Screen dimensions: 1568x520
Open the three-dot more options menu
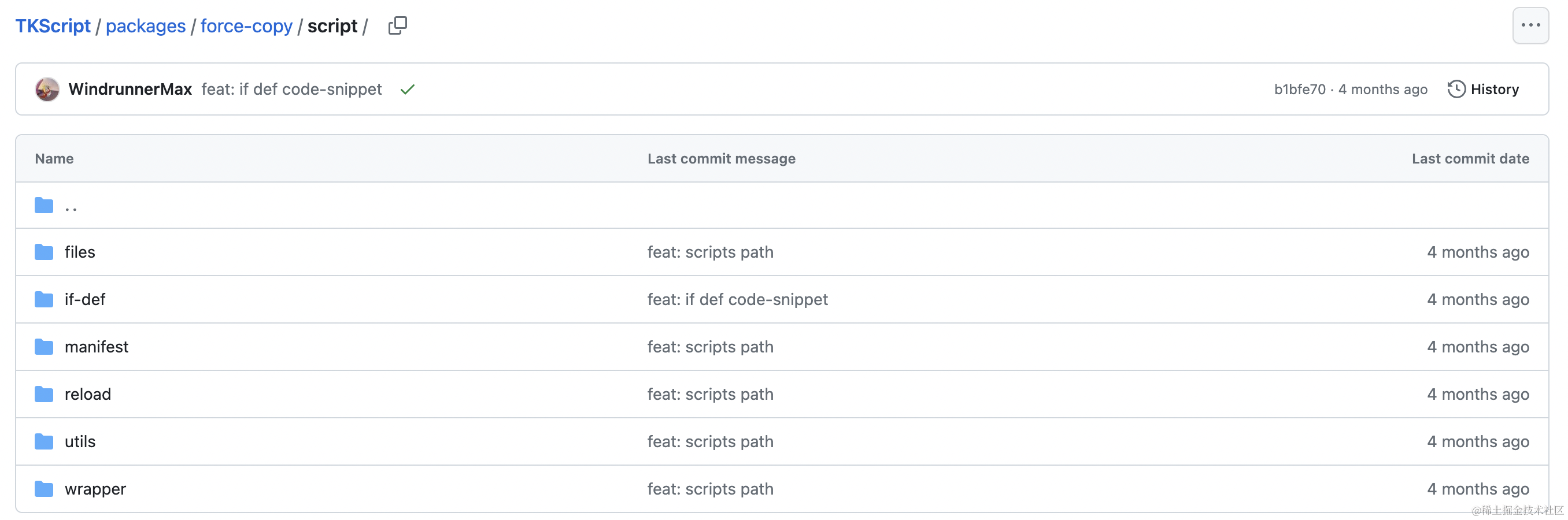click(x=1530, y=25)
